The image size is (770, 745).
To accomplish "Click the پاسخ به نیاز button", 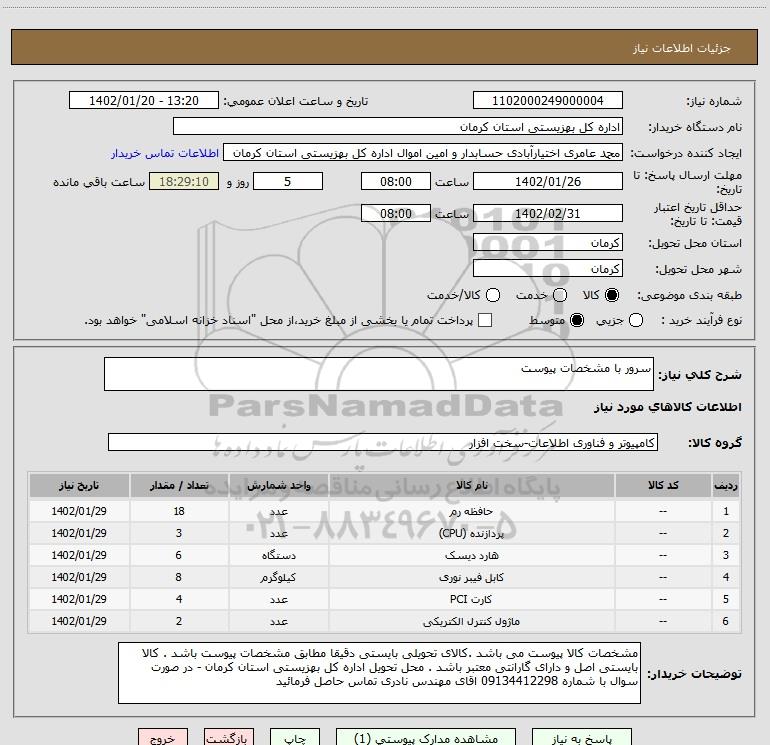I will 581,737.
